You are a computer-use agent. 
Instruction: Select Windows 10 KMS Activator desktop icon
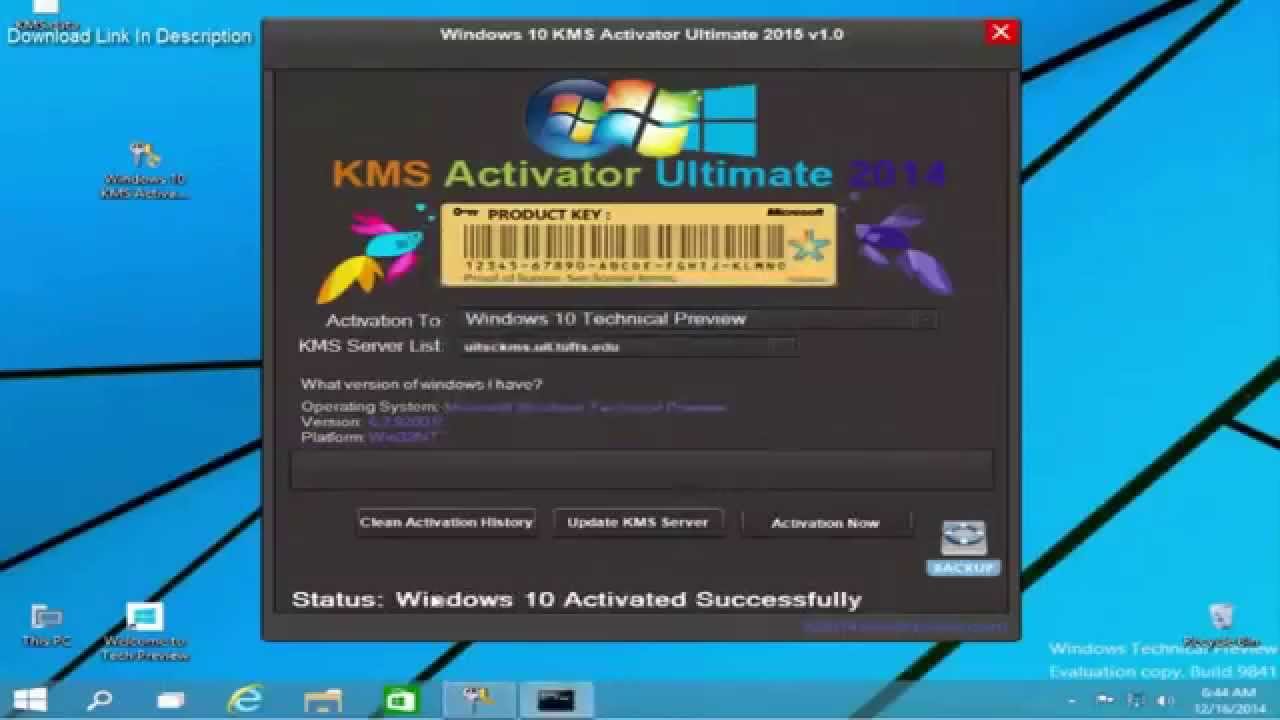145,171
